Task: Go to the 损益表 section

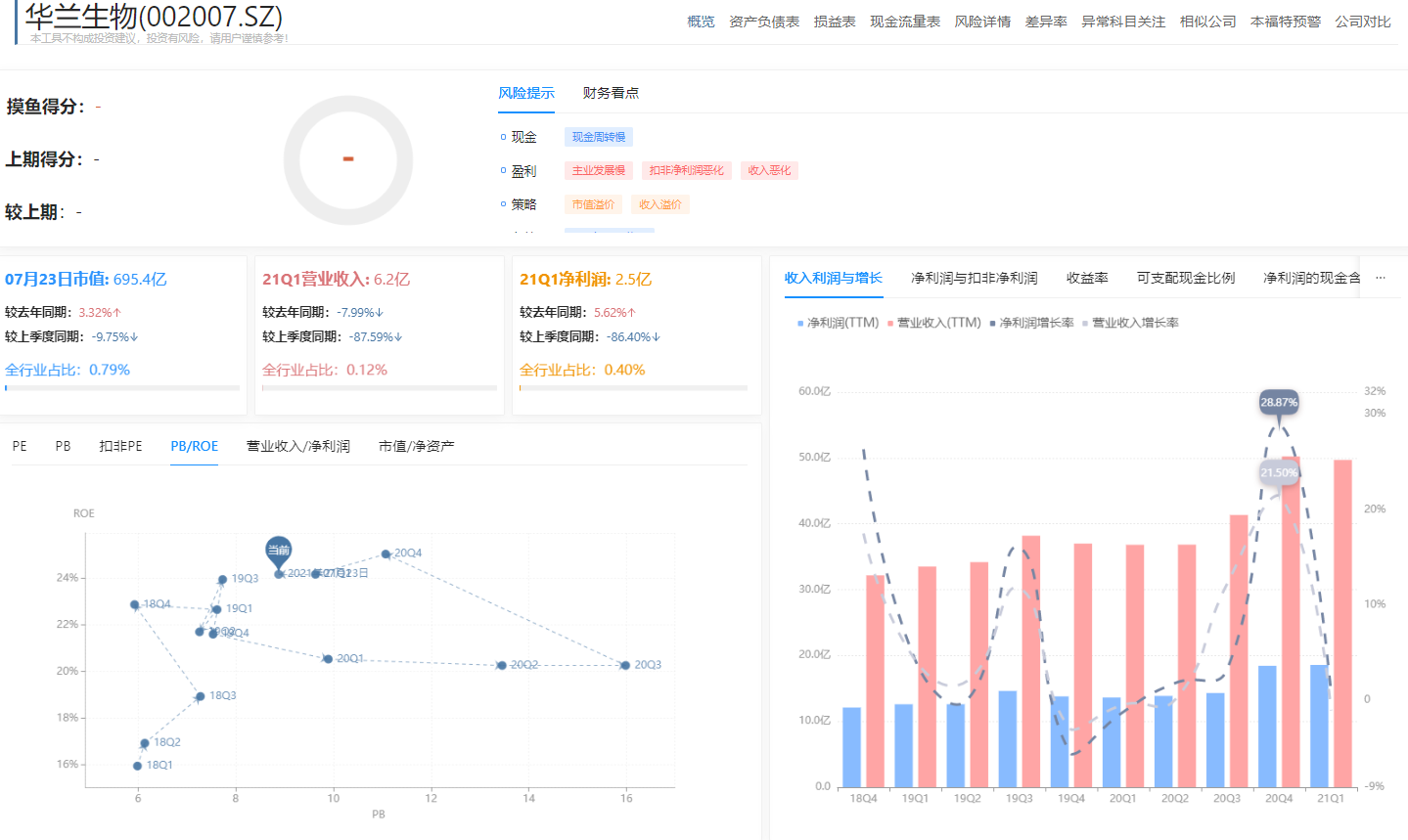Action: tap(835, 22)
